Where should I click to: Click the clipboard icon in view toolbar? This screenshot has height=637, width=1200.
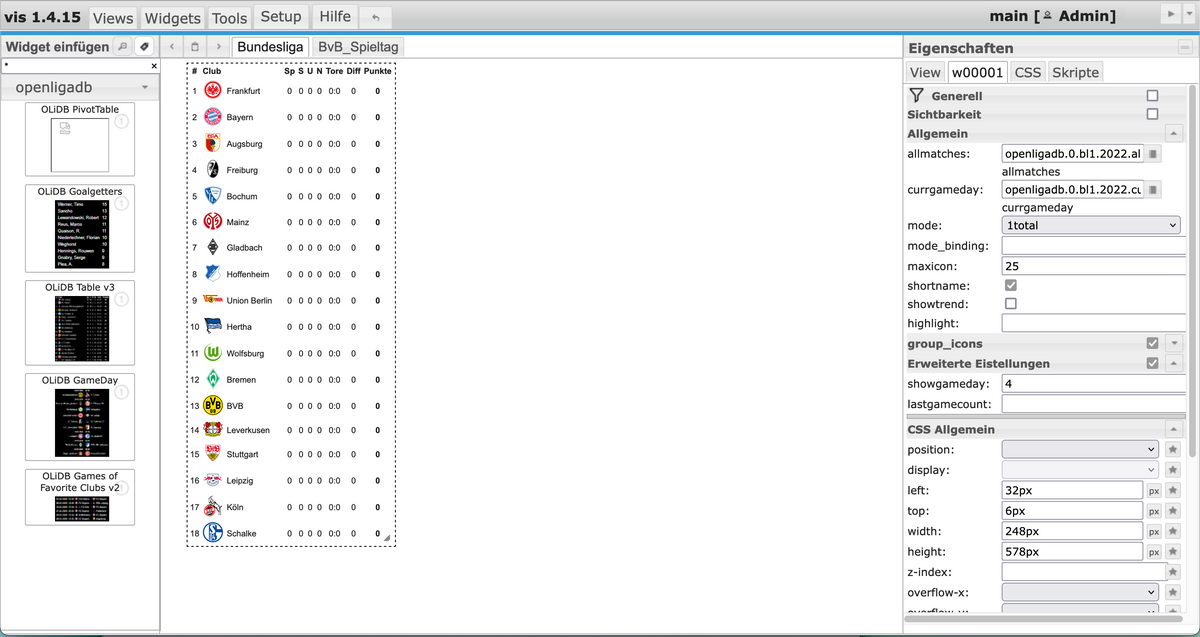pos(195,47)
